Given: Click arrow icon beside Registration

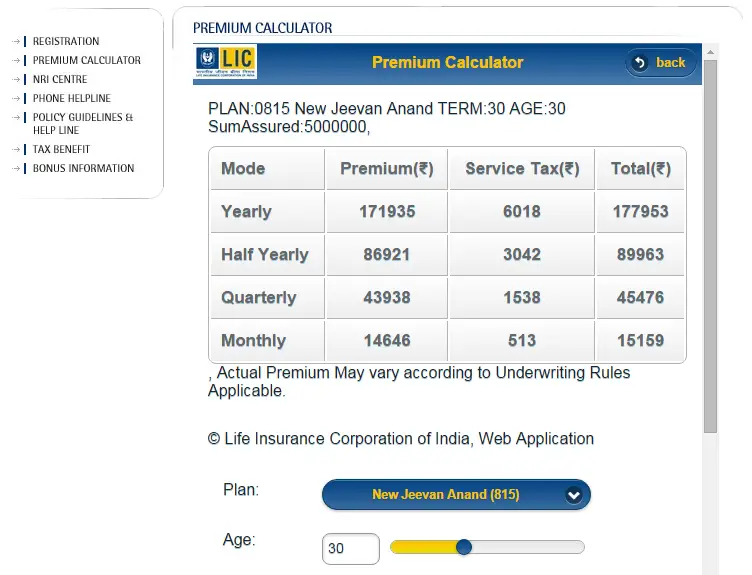Looking at the screenshot, I should tap(16, 41).
